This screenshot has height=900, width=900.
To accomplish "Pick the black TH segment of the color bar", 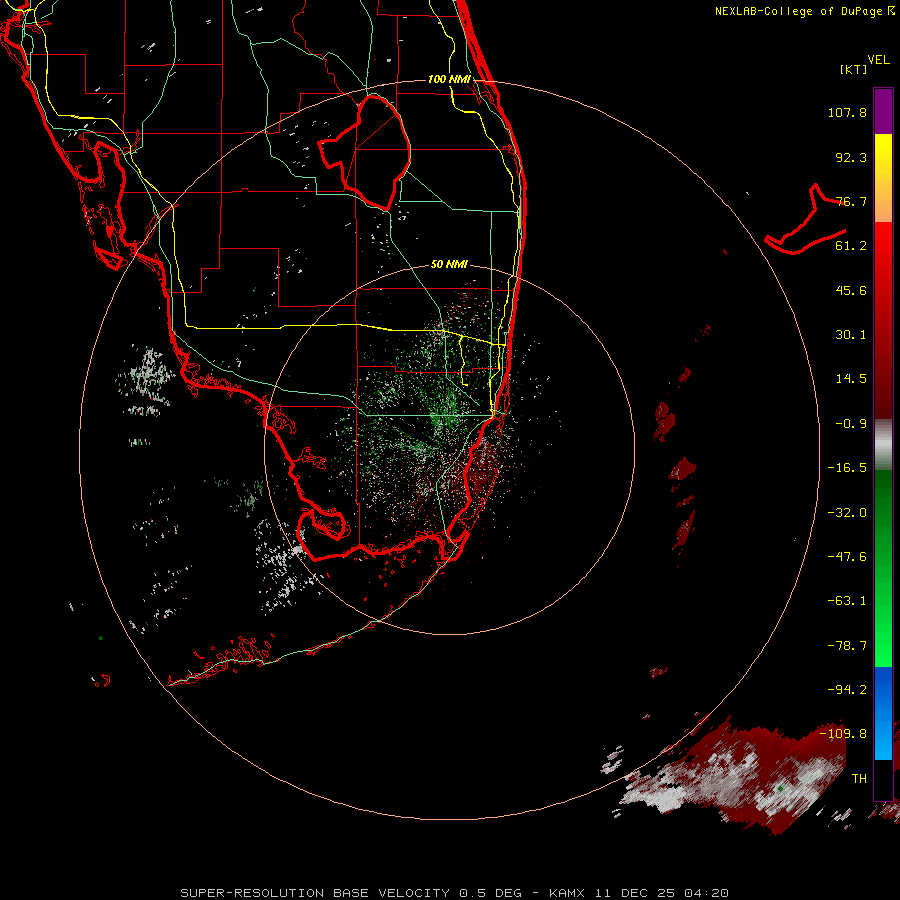I will coord(883,779).
